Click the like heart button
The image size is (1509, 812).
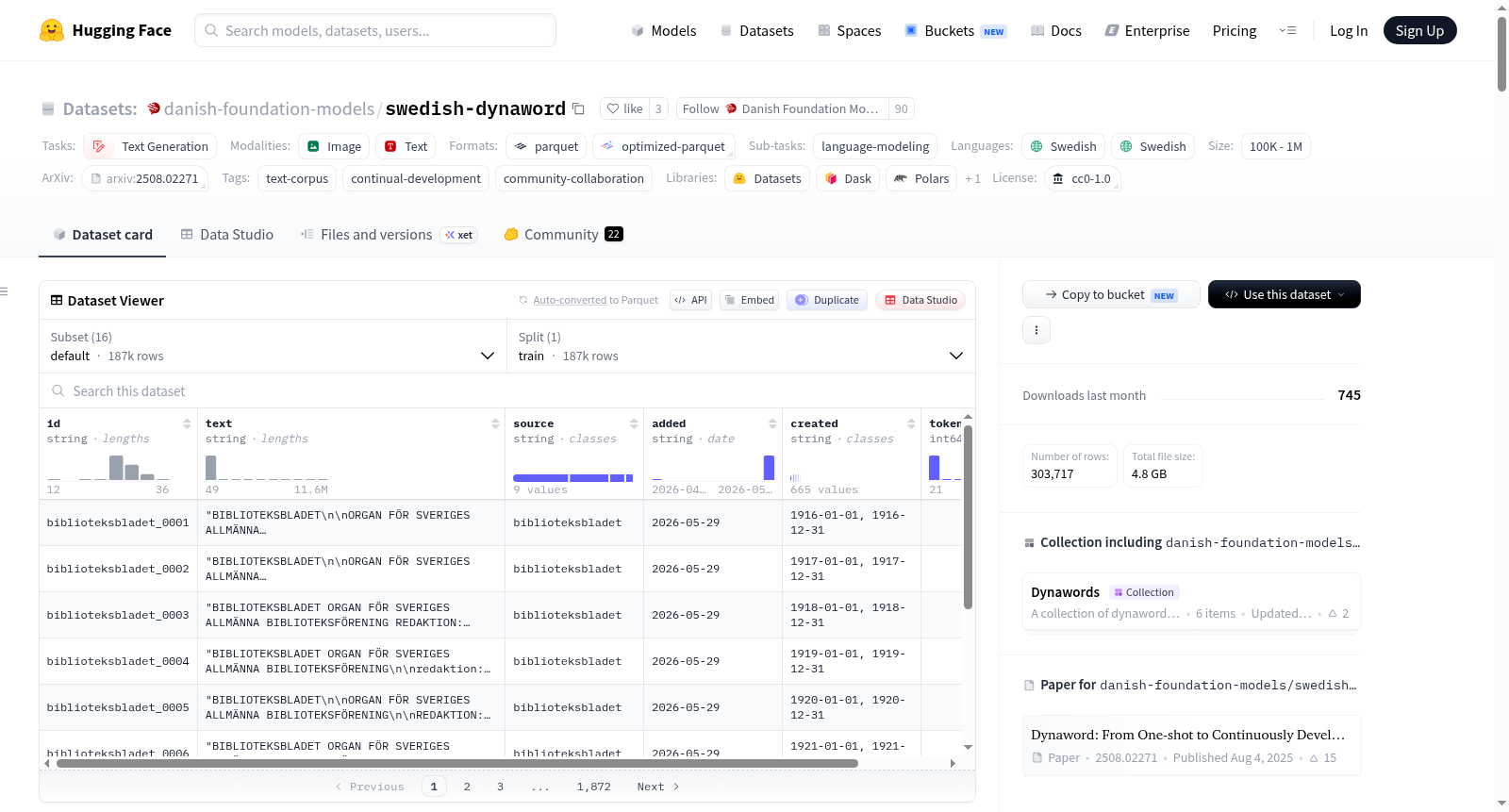tap(624, 108)
